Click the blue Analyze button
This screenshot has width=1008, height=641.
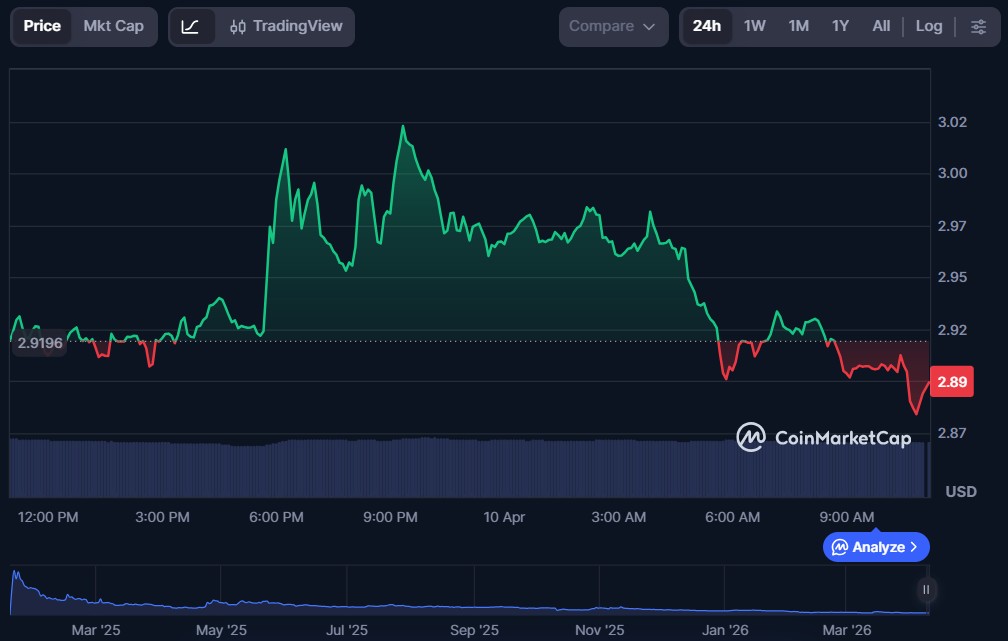(x=876, y=547)
